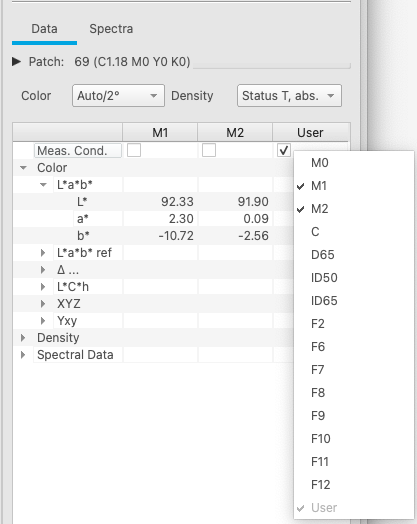Switch to the Spectra tab
417x524 pixels.
(x=111, y=29)
